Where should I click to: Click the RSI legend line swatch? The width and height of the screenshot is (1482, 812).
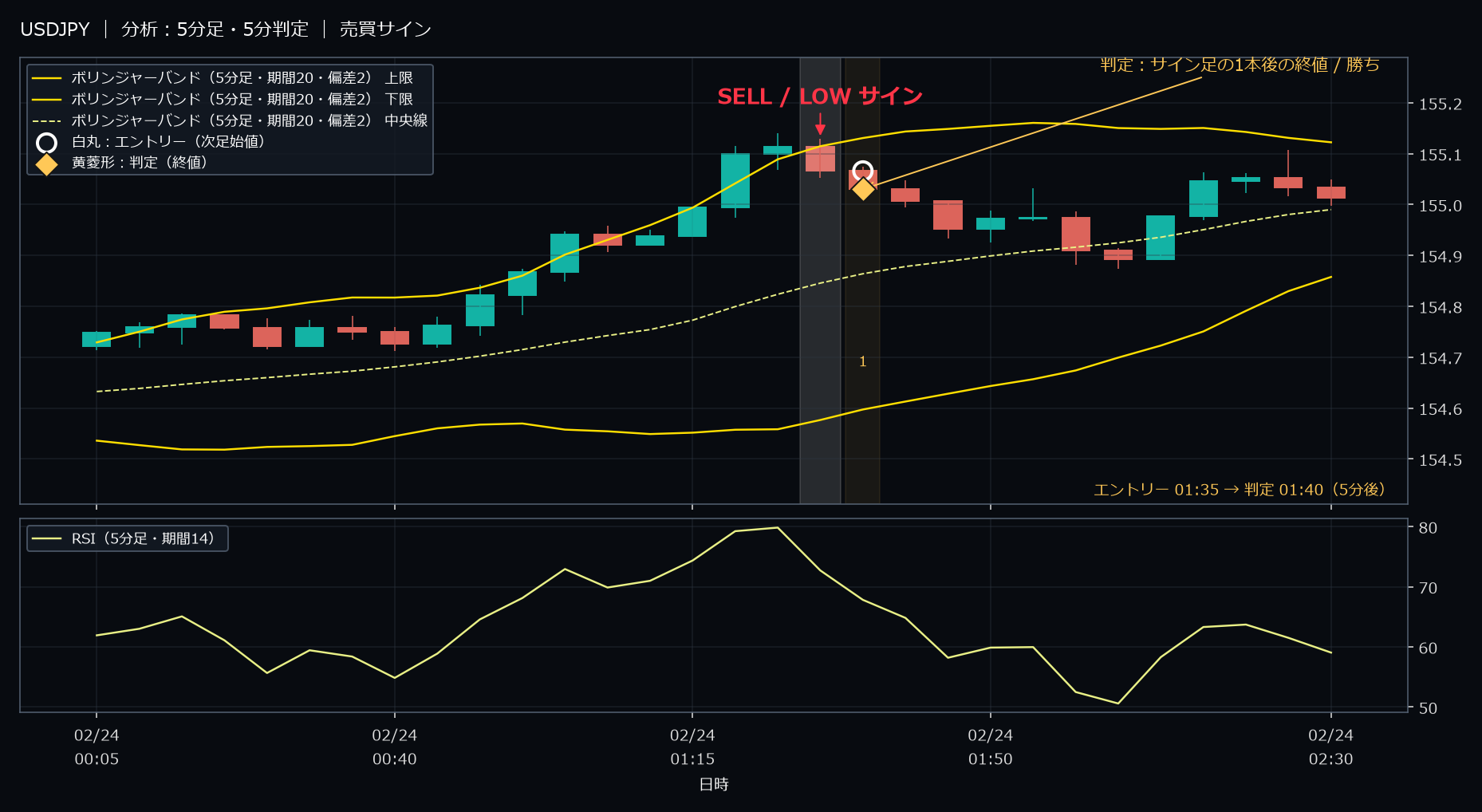coord(46,539)
